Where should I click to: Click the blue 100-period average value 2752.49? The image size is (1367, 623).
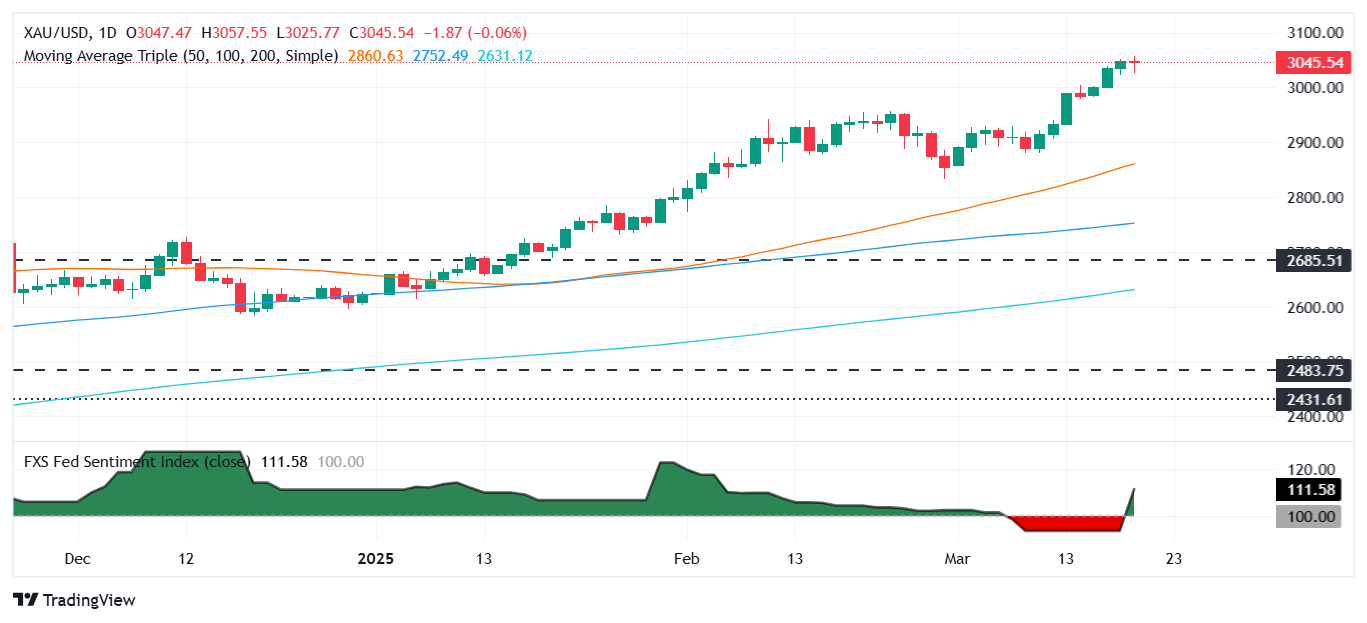(x=440, y=56)
